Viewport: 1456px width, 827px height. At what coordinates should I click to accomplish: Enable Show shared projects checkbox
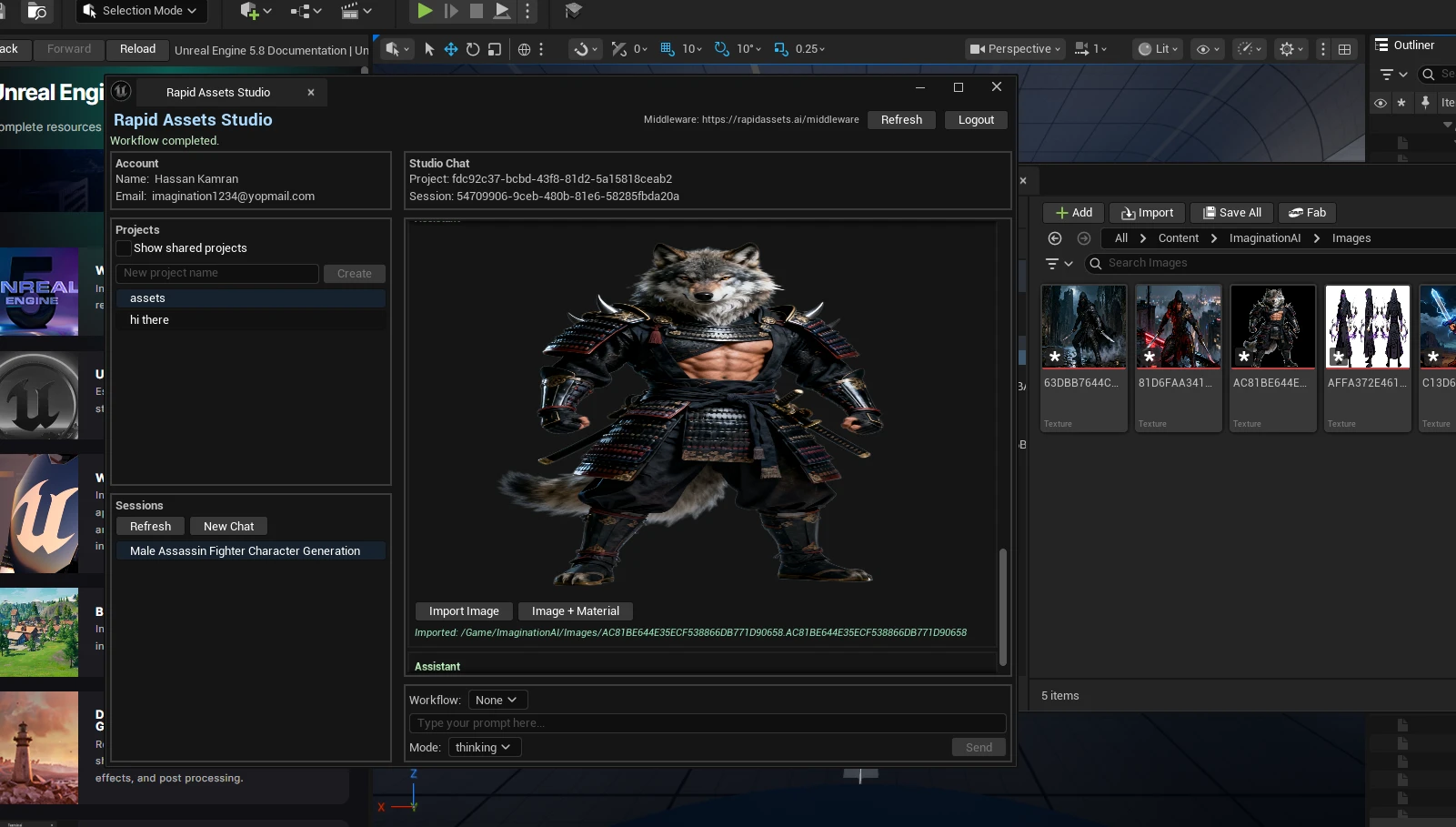pos(125,248)
